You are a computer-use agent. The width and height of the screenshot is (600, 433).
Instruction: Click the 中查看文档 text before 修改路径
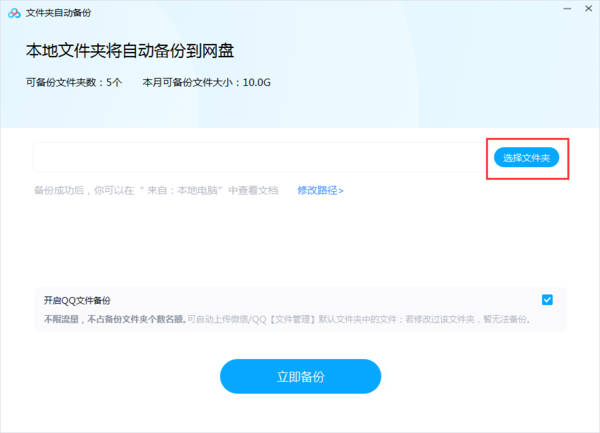tap(254, 190)
